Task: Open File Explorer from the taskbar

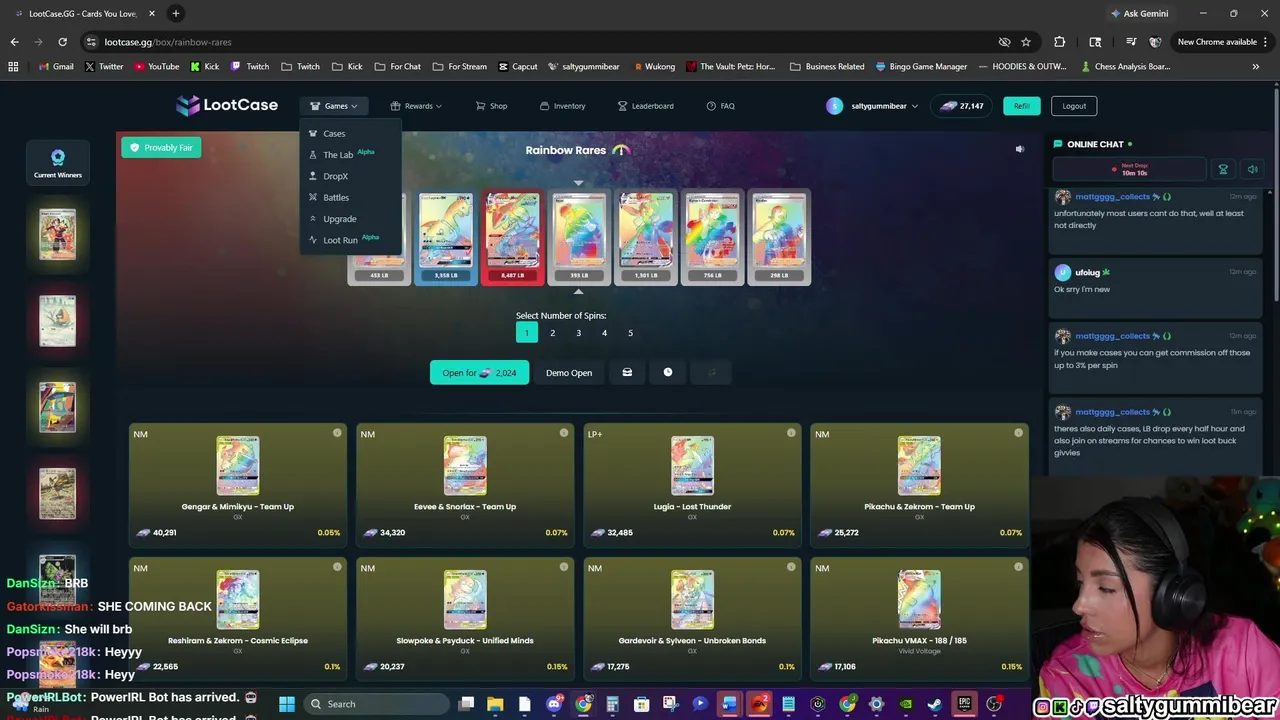Action: pyautogui.click(x=495, y=704)
